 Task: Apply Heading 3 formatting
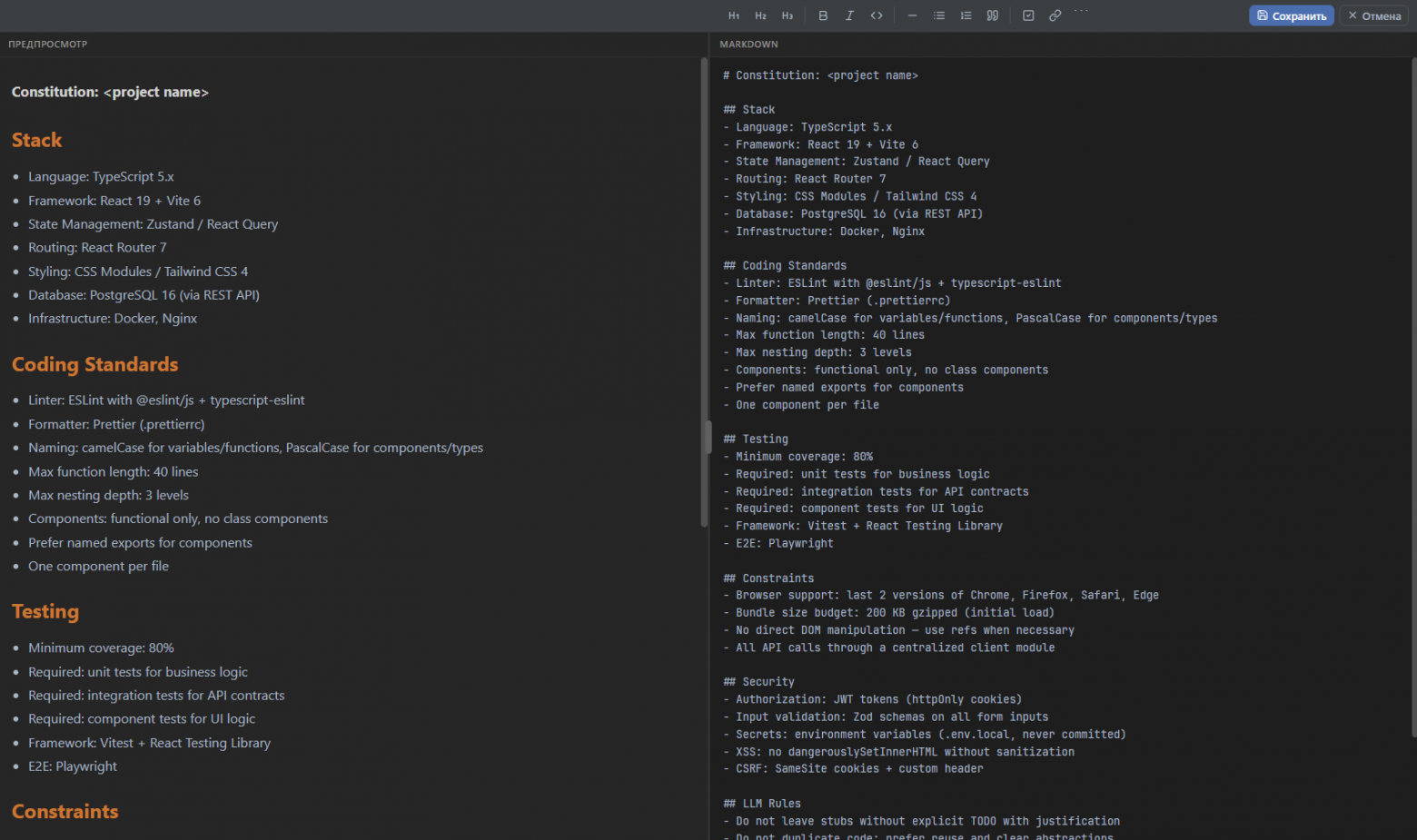[x=788, y=15]
